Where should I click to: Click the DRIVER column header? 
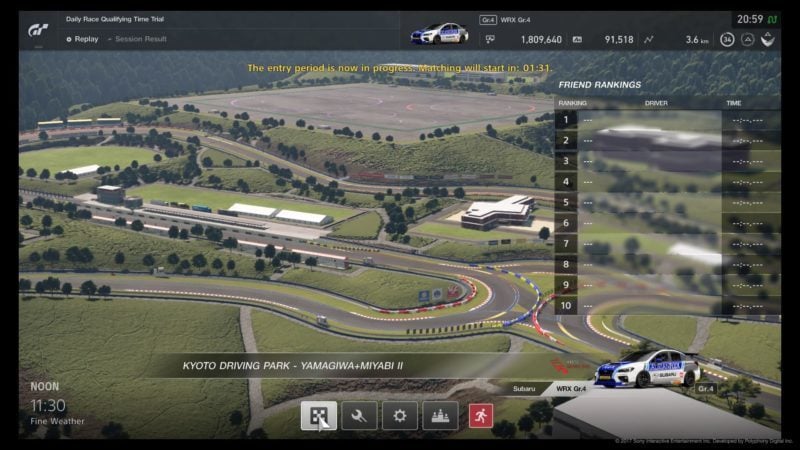point(656,103)
